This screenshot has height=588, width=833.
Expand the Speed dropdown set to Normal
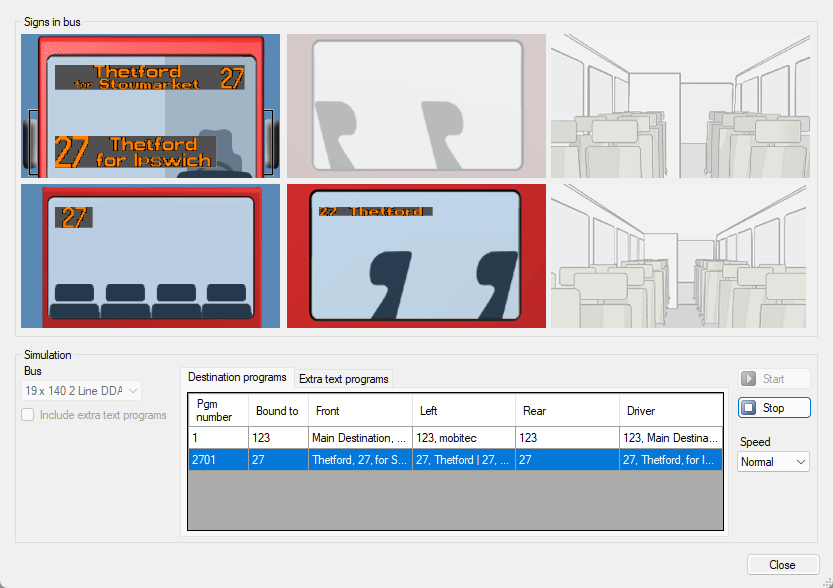[x=774, y=462]
